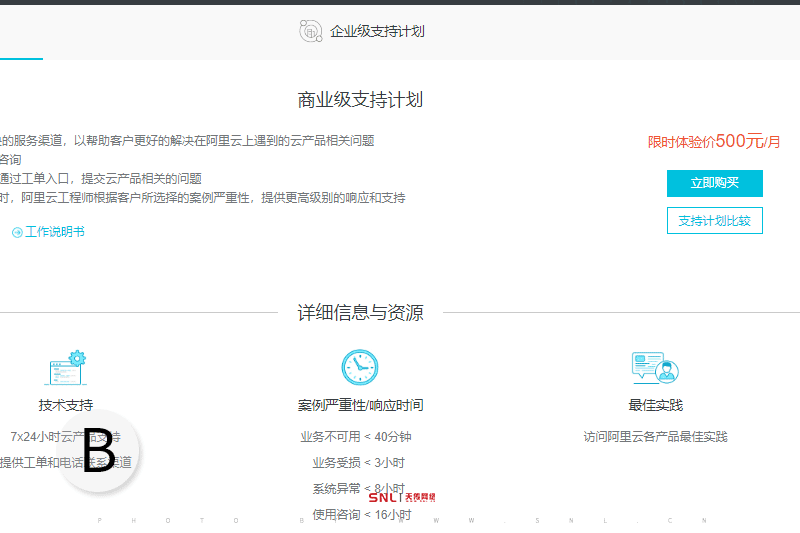Viewport: 800px width, 533px height.
Task: Click the round floating B button
Action: pyautogui.click(x=99, y=452)
